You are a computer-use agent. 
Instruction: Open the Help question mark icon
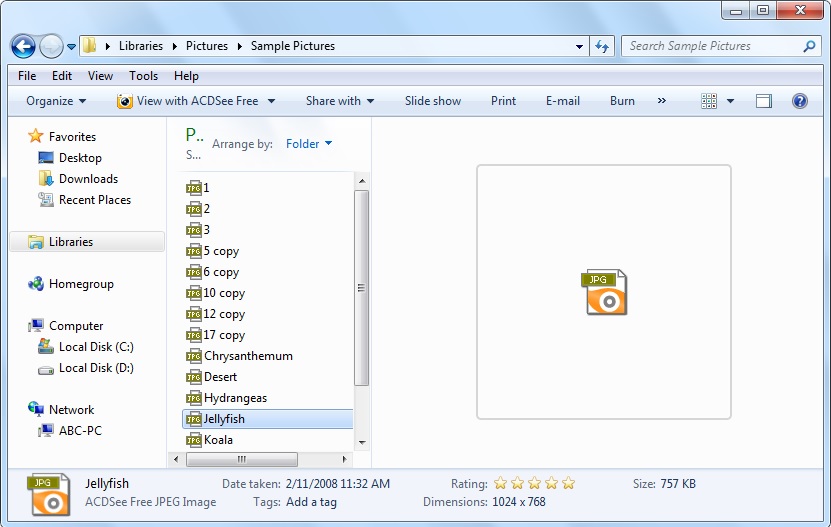[x=799, y=101]
